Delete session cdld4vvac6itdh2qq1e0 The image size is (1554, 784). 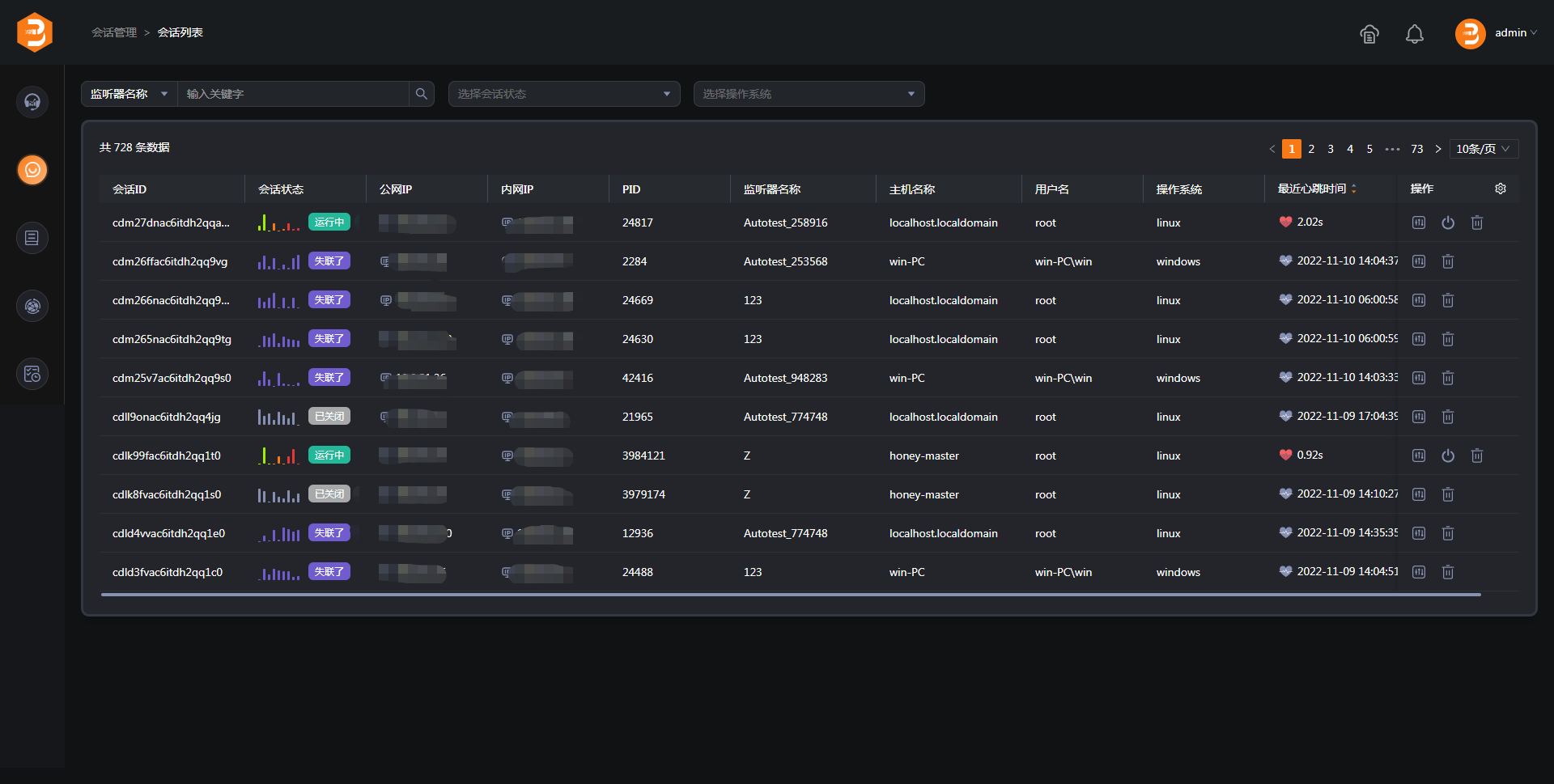tap(1448, 533)
